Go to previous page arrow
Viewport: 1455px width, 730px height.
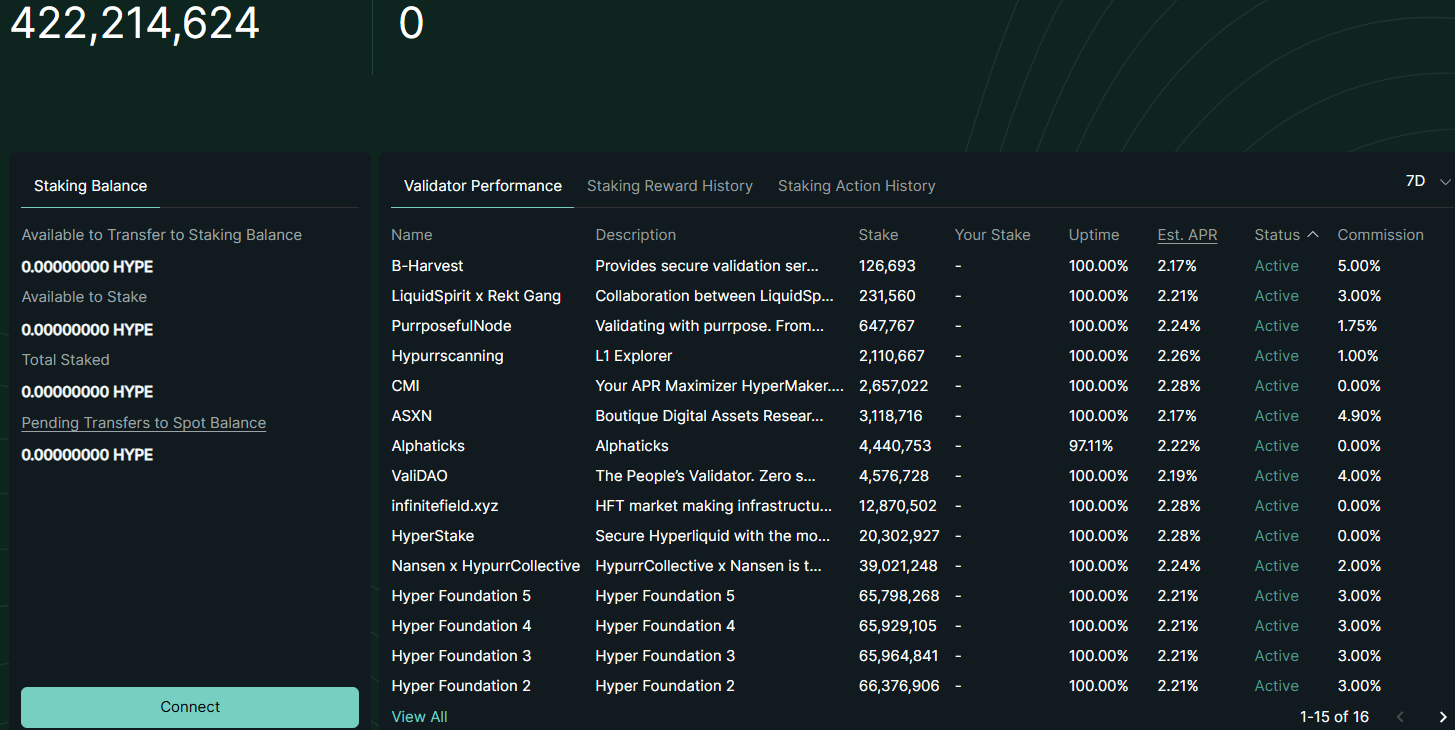1400,717
